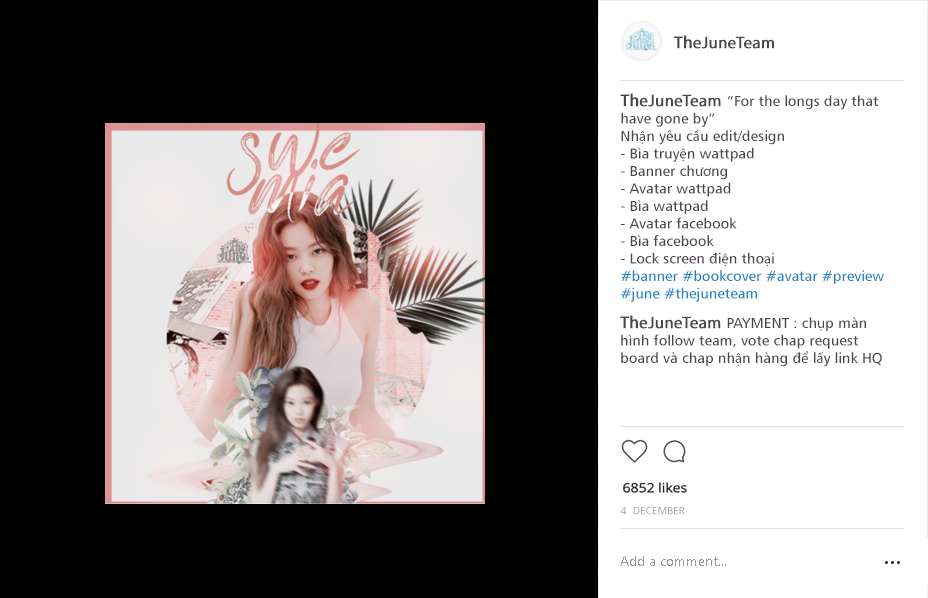Like the post with the heart icon
The height and width of the screenshot is (598, 928).
click(634, 452)
